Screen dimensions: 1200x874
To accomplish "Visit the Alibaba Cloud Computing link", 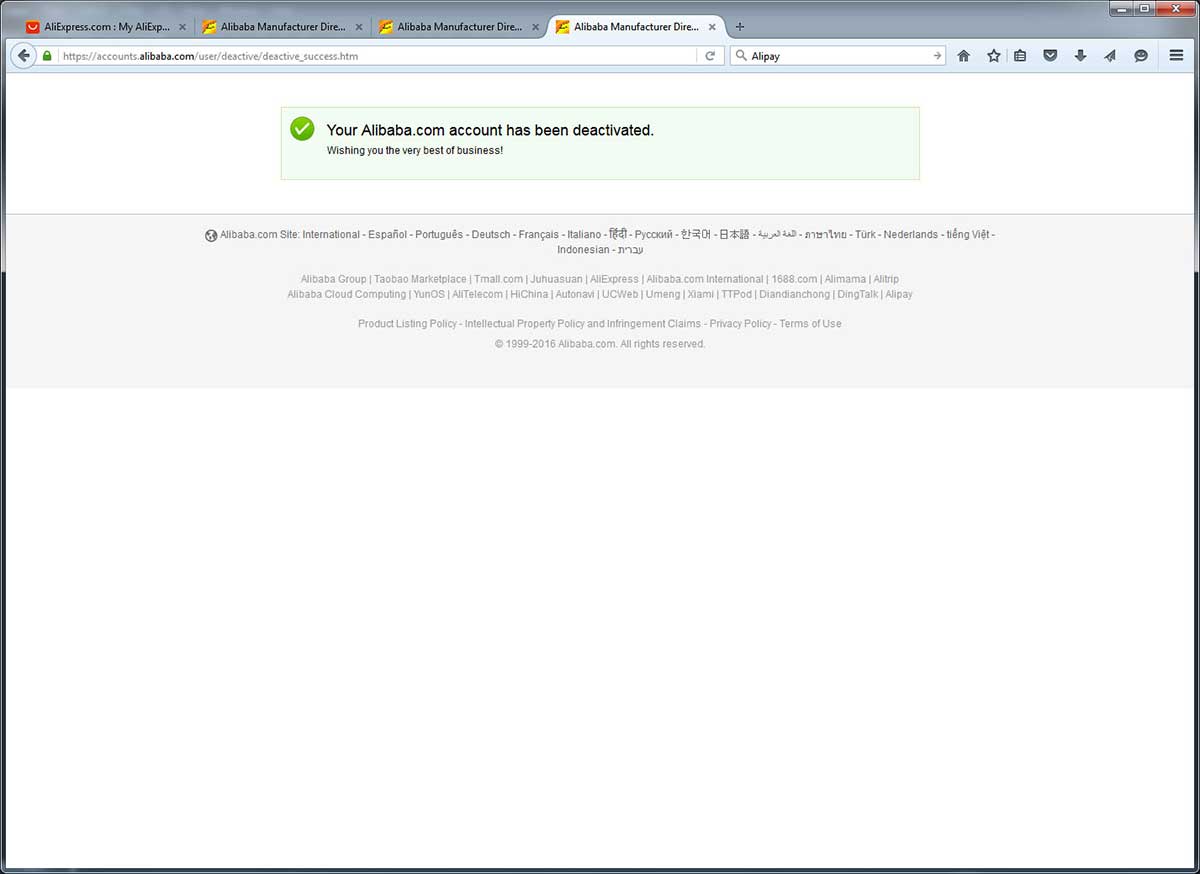I will [x=347, y=295].
